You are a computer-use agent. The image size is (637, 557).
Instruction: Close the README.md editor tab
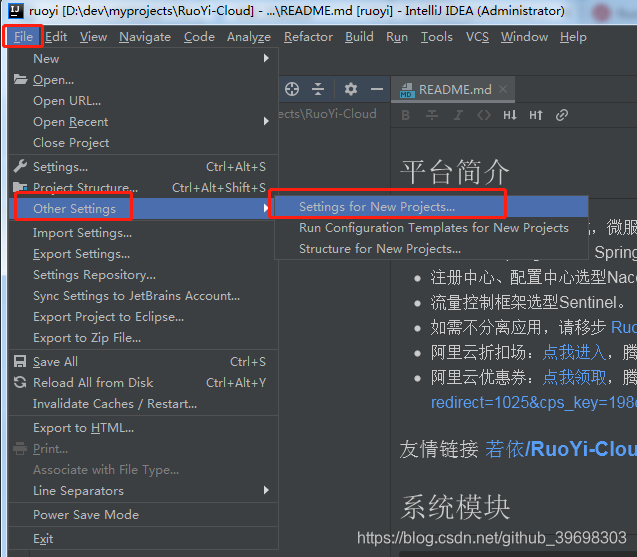click(x=503, y=89)
